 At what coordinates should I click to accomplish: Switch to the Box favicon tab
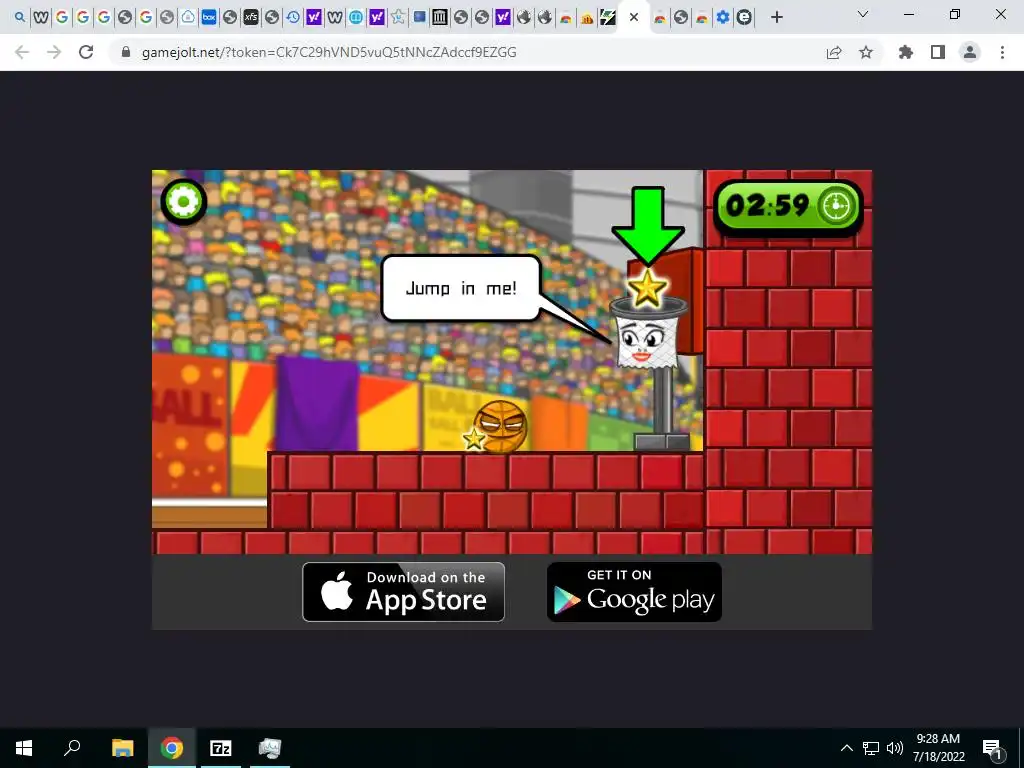click(209, 18)
